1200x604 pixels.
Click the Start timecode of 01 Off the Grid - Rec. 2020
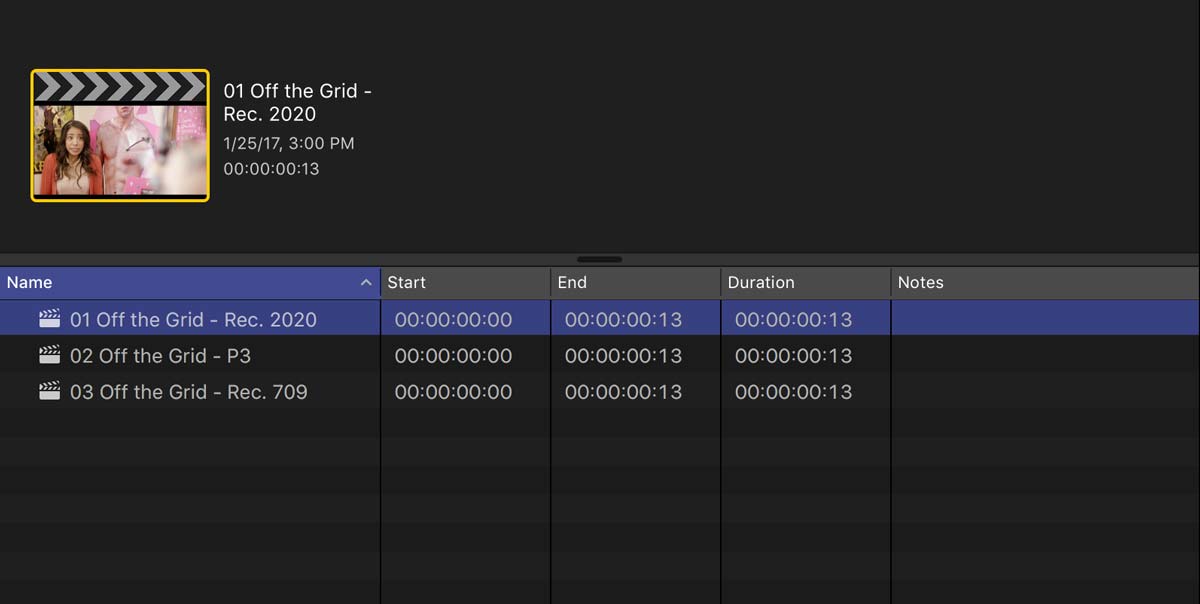point(453,320)
